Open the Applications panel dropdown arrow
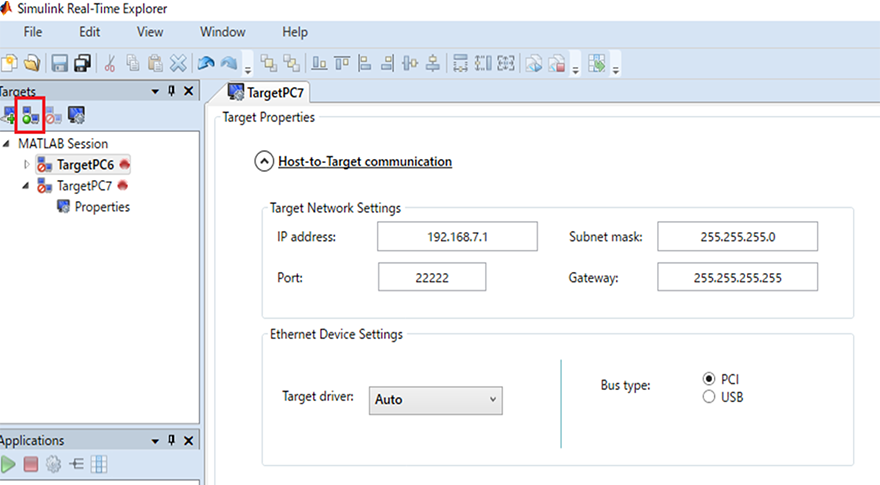 [155, 441]
